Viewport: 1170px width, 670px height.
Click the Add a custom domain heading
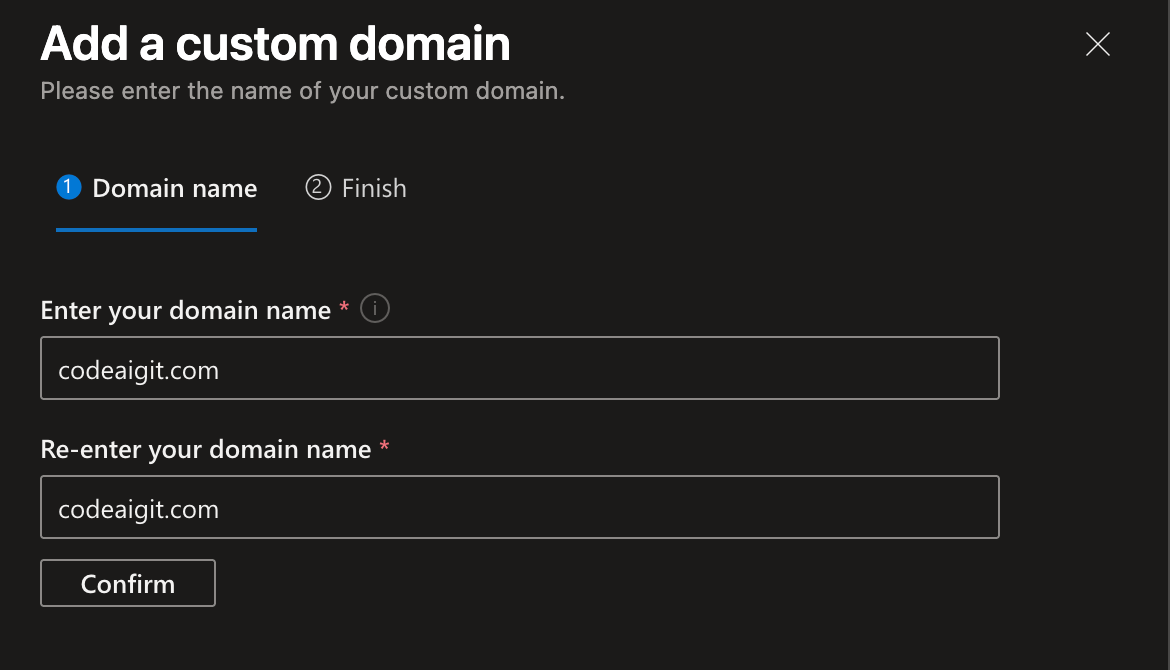pos(275,43)
